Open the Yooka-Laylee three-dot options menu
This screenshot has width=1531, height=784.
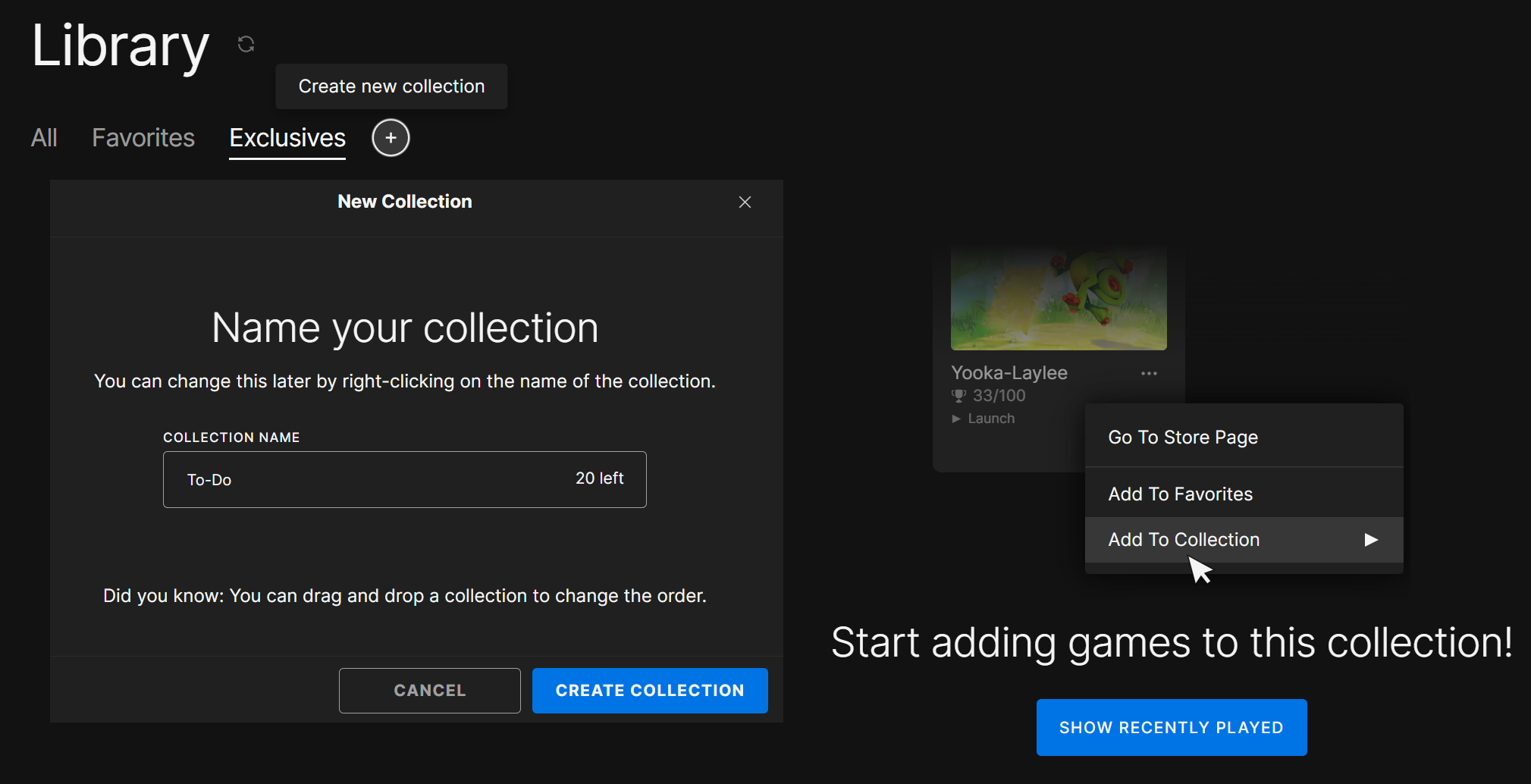1149,373
